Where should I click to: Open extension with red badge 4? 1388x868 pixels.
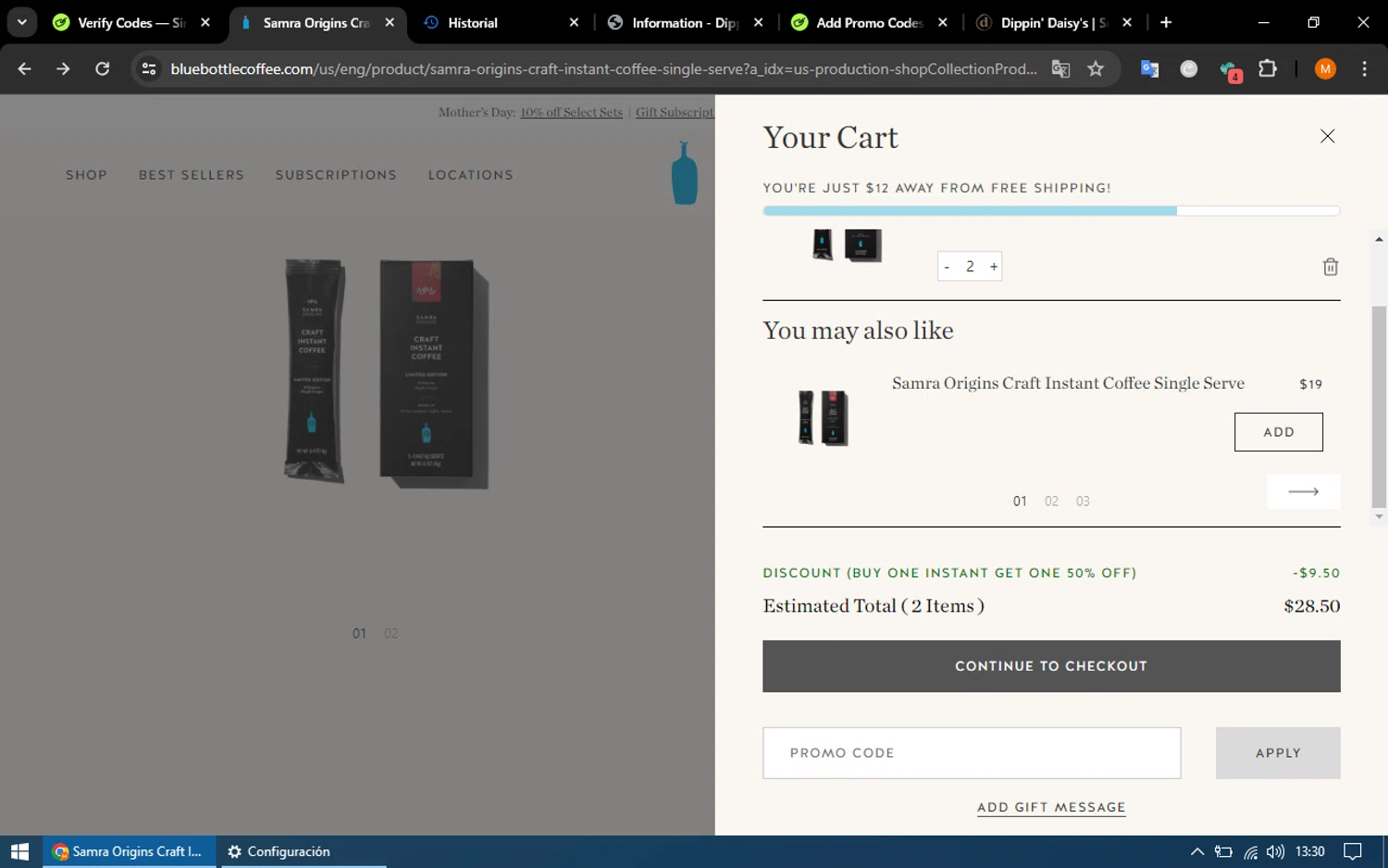(x=1230, y=70)
